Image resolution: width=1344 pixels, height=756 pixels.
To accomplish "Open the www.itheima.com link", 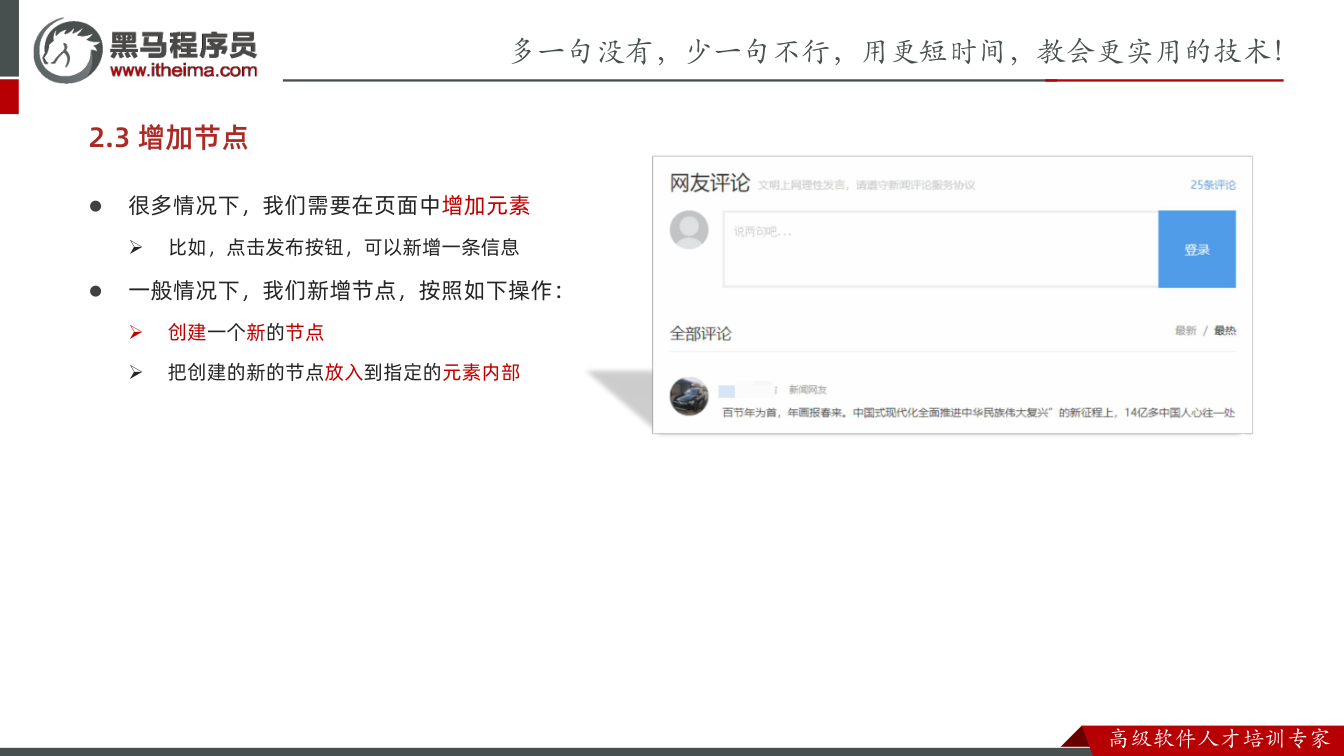I will [x=183, y=70].
